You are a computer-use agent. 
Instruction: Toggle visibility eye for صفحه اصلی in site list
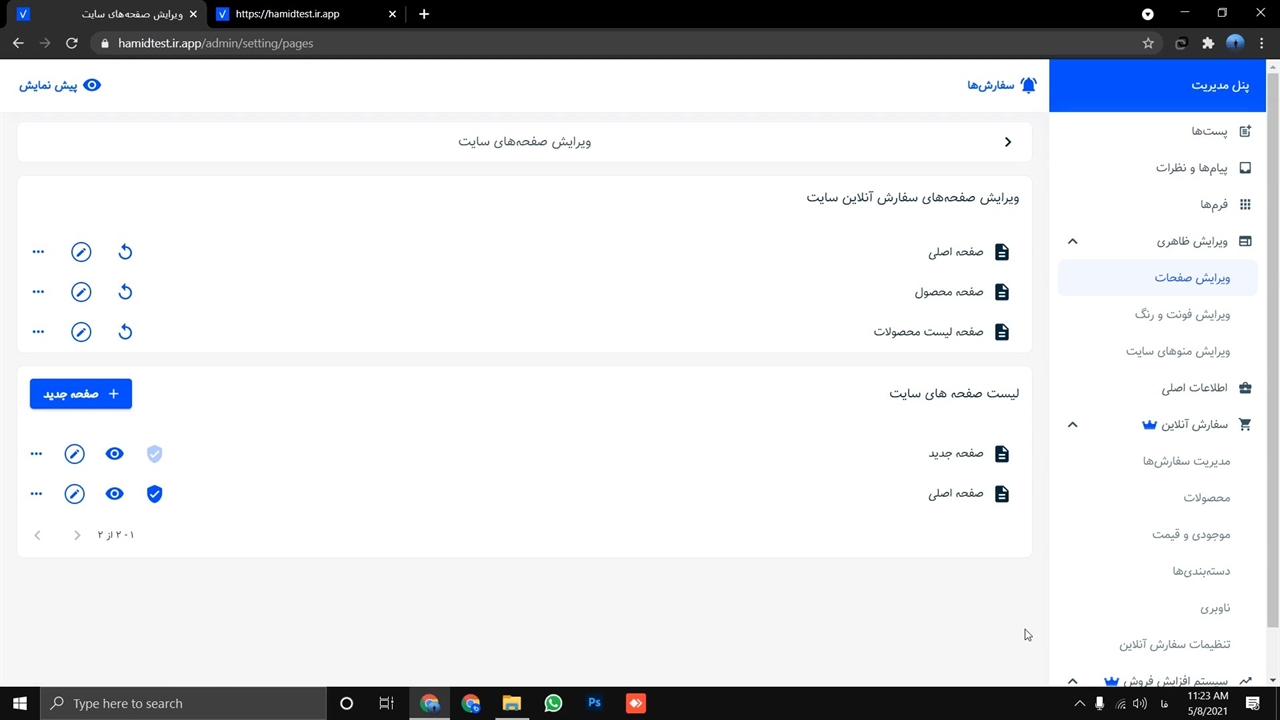tap(115, 494)
